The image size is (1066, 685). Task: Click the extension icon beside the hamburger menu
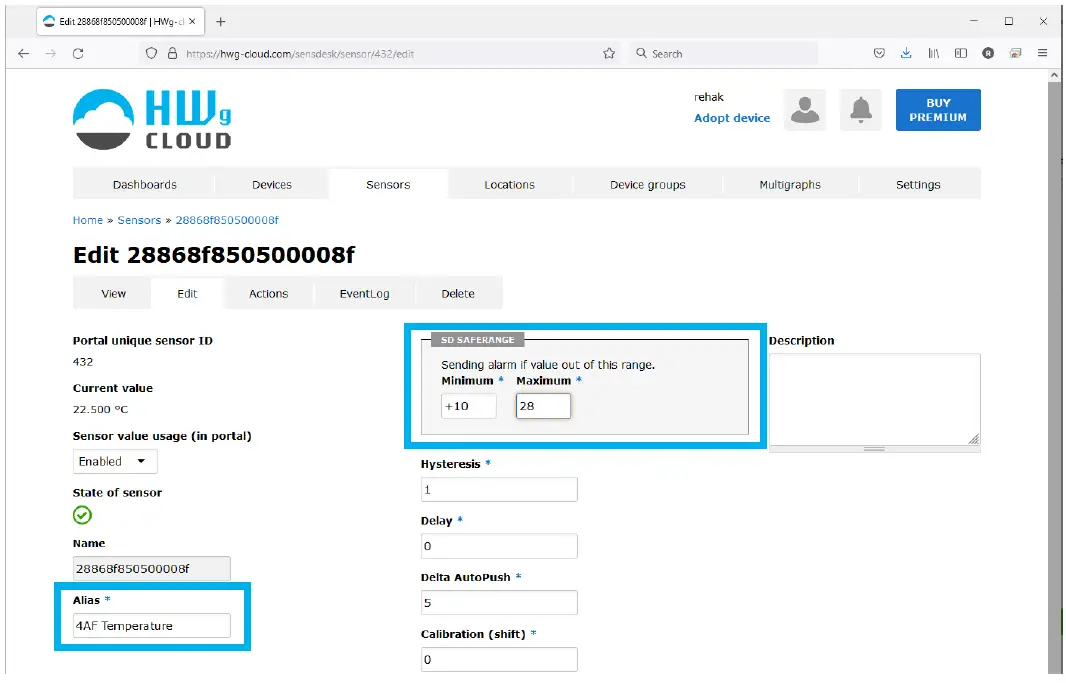click(1015, 53)
